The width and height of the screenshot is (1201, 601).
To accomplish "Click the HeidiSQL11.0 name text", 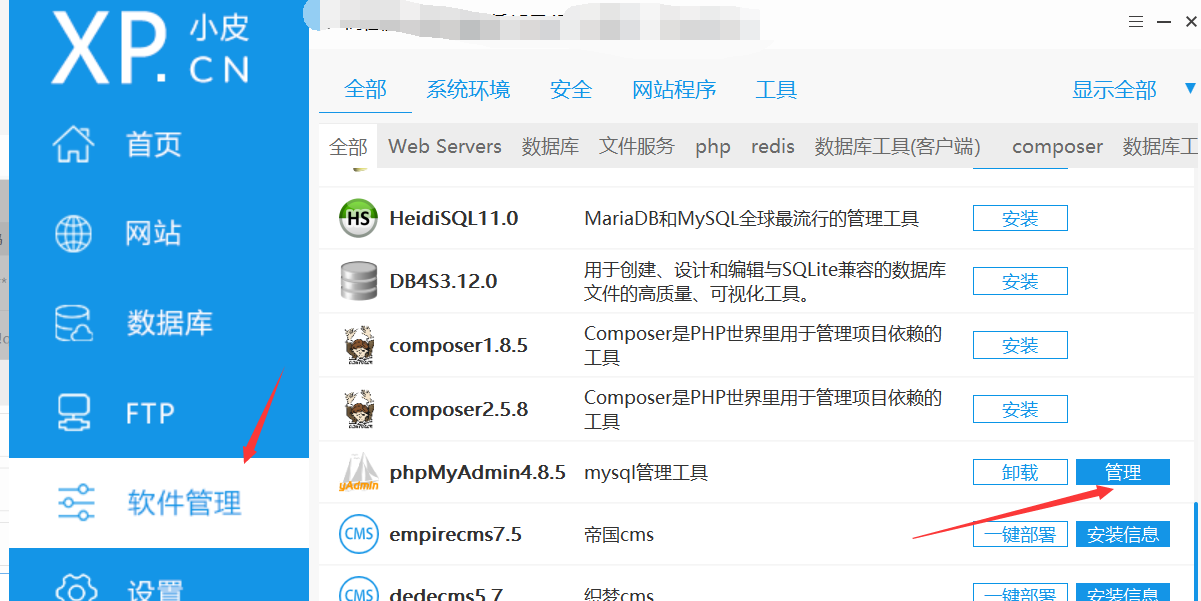I will [453, 218].
